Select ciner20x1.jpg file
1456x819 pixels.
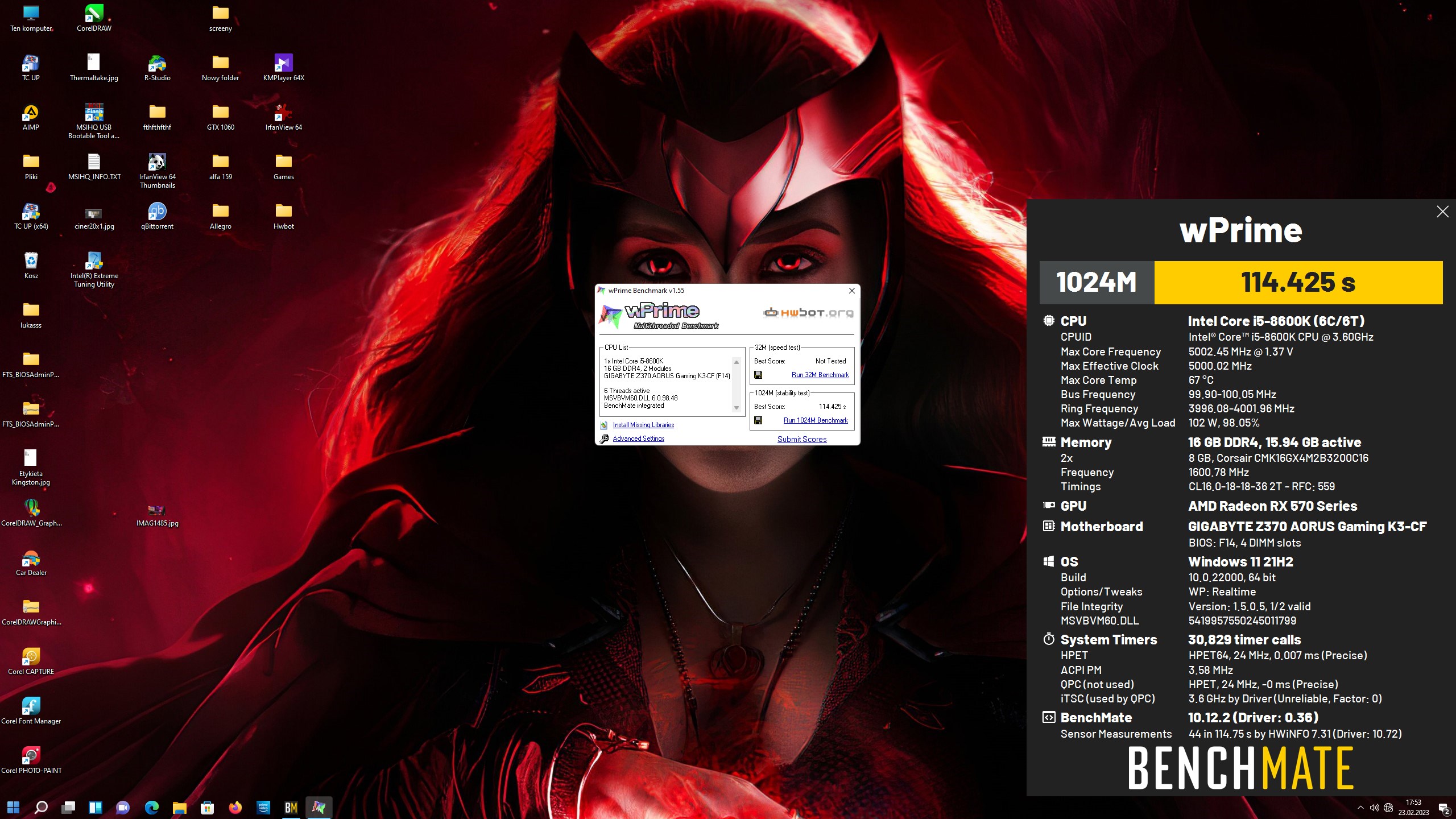(94, 219)
